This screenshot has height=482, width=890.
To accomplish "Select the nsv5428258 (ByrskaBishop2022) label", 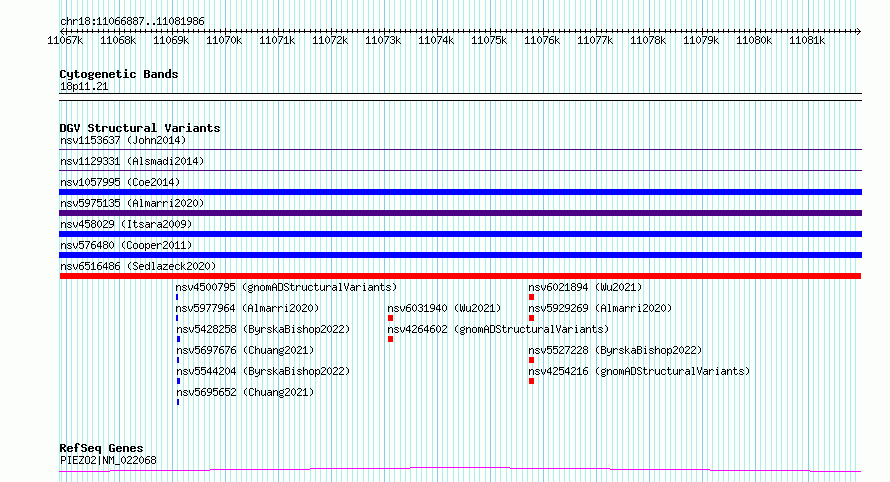I will tap(263, 329).
